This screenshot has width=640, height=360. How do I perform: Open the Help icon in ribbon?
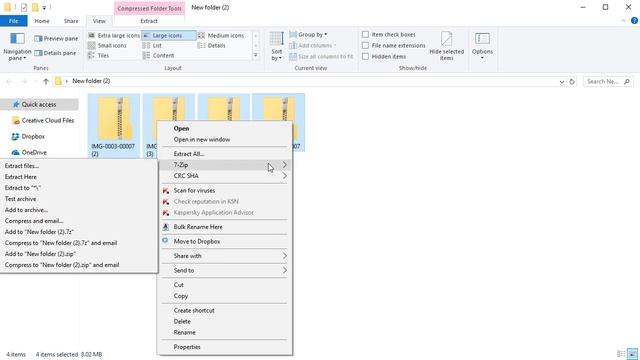point(634,21)
